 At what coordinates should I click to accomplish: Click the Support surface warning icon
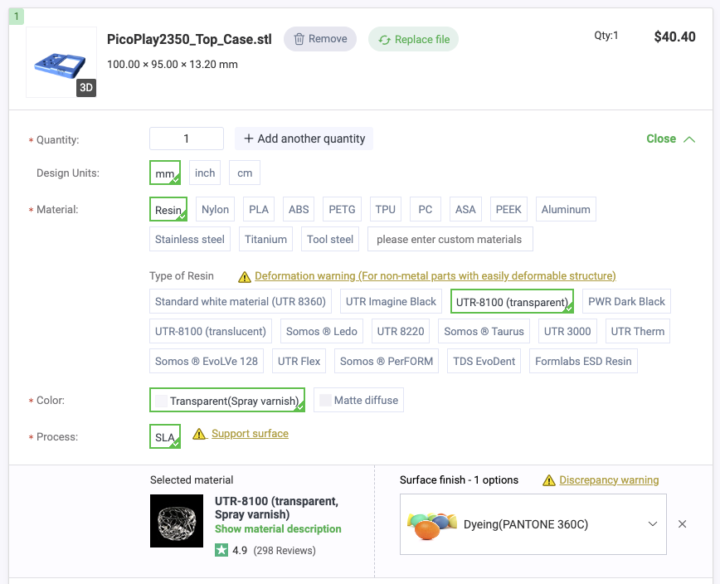point(199,434)
